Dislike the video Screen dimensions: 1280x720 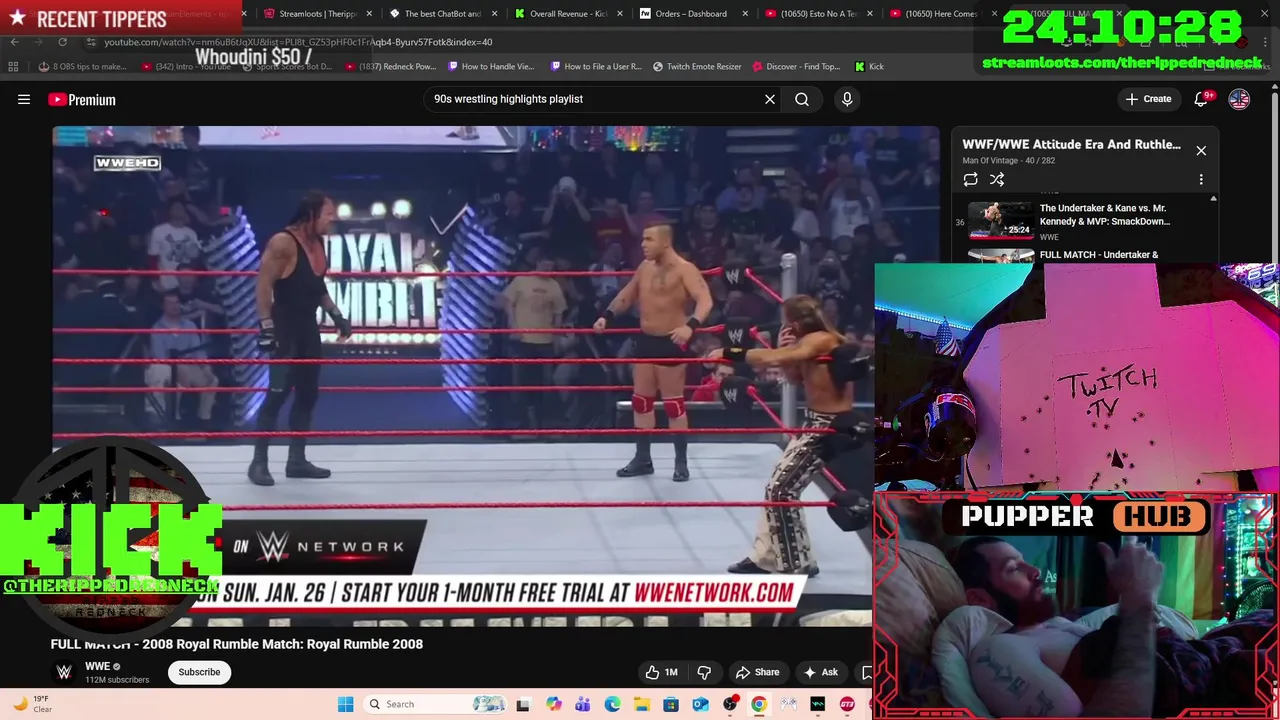(x=704, y=672)
